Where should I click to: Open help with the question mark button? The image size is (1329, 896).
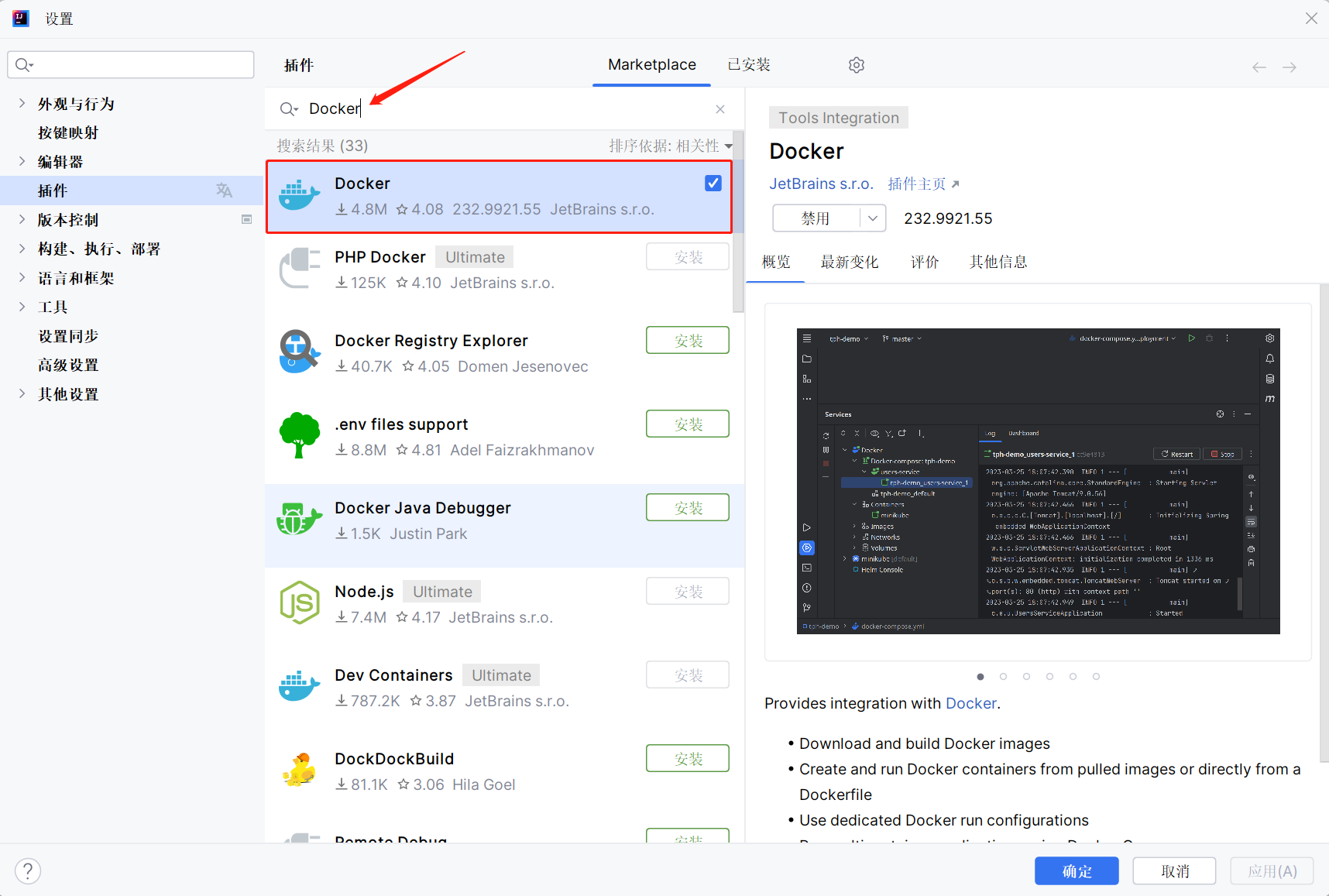click(28, 871)
